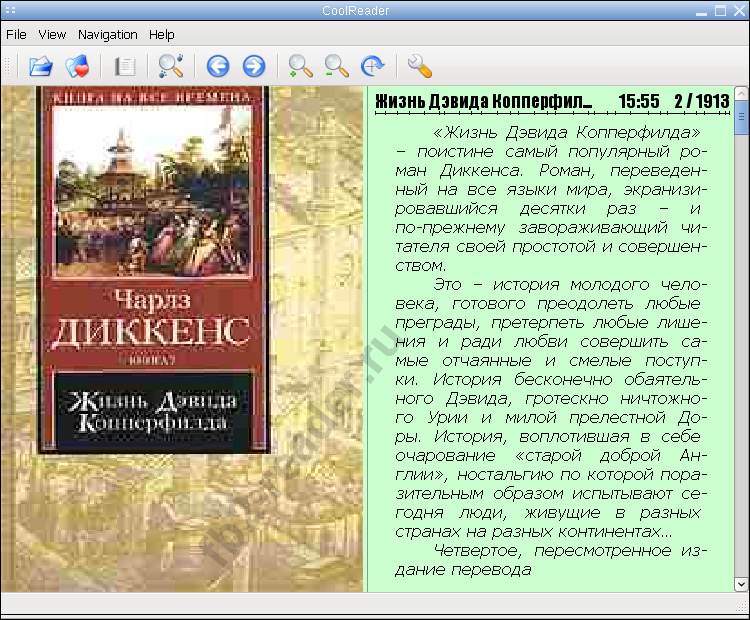Screen dimensions: 750x620
Task: Open the Help menu
Action: coord(162,34)
